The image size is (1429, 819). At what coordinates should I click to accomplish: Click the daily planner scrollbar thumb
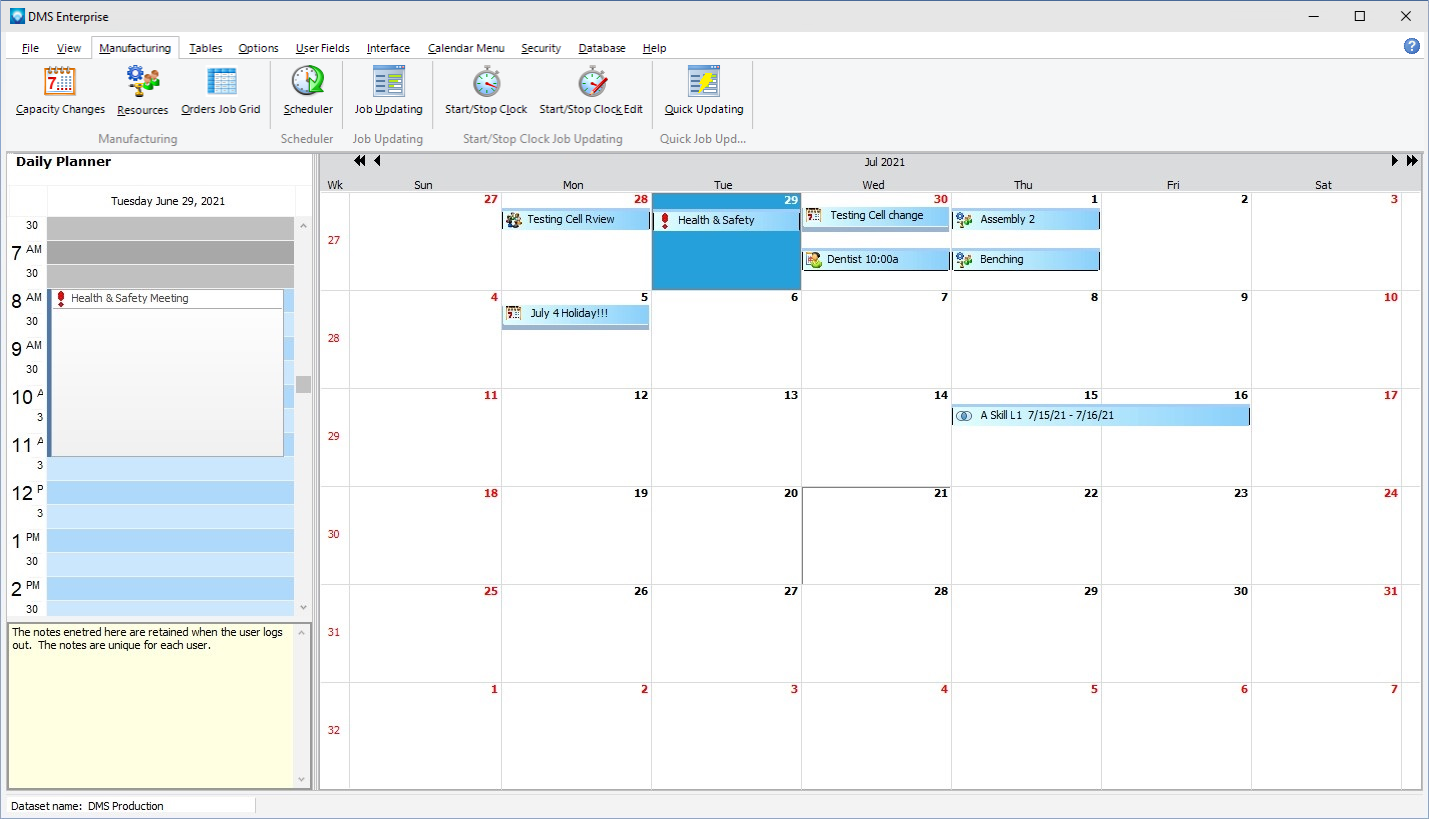click(303, 384)
